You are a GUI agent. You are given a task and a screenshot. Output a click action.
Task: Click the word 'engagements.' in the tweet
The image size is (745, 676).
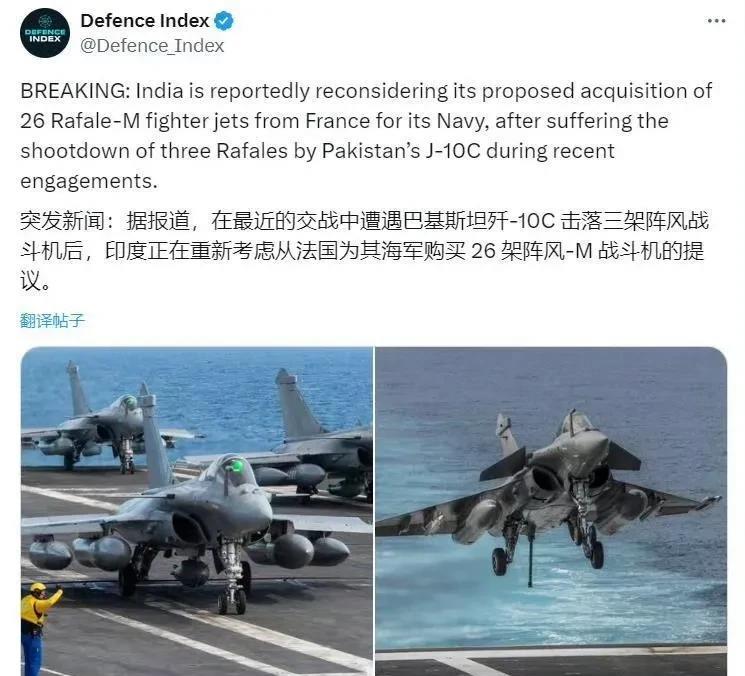click(x=88, y=181)
